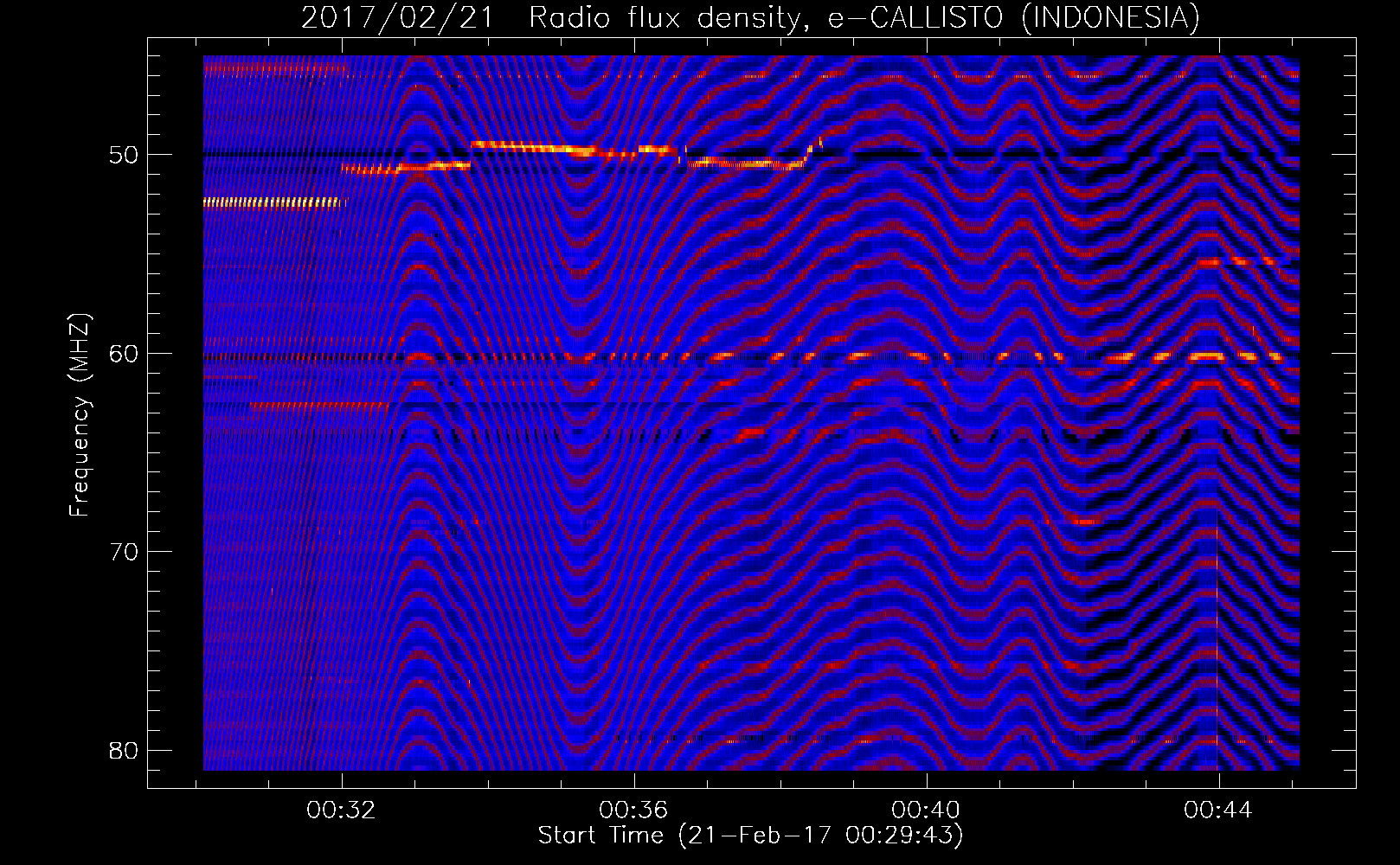Click the '00:40' time tick label
This screenshot has height=865, width=1400.
926,811
